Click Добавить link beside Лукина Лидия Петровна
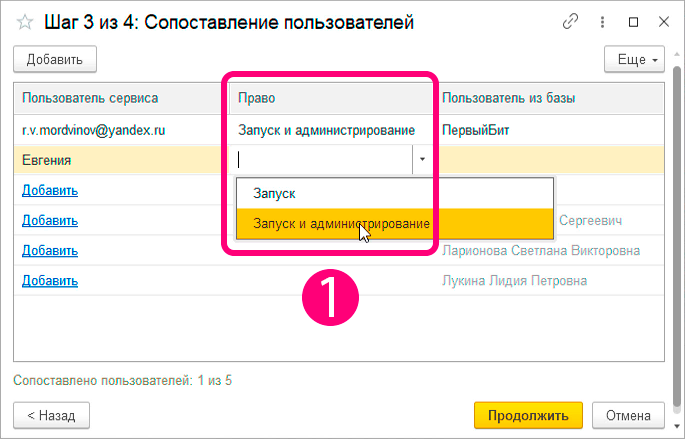 50,280
